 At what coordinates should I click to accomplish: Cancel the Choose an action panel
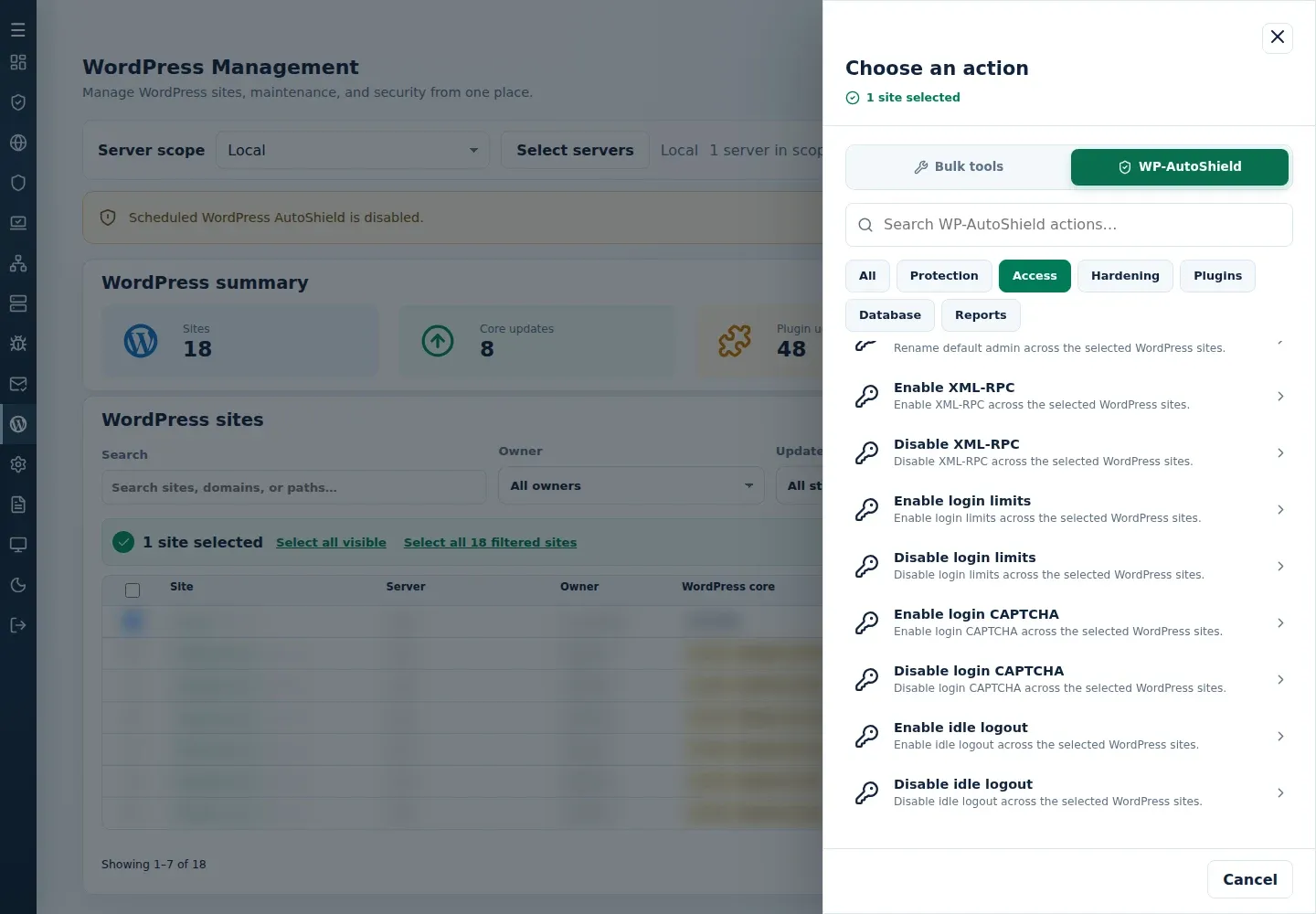coord(1250,879)
